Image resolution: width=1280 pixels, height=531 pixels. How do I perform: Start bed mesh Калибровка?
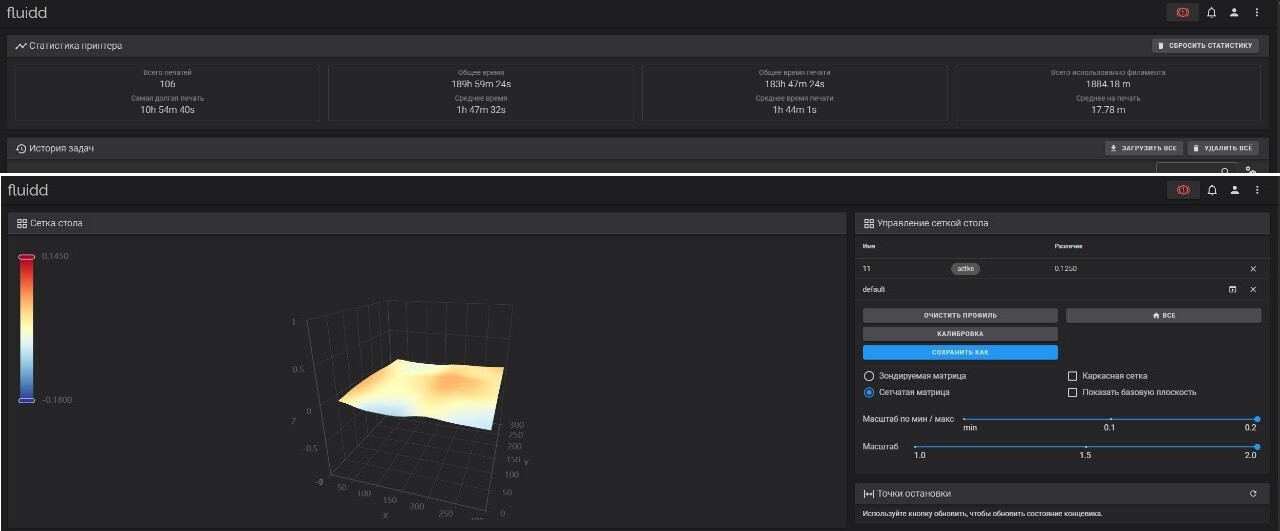pos(960,334)
